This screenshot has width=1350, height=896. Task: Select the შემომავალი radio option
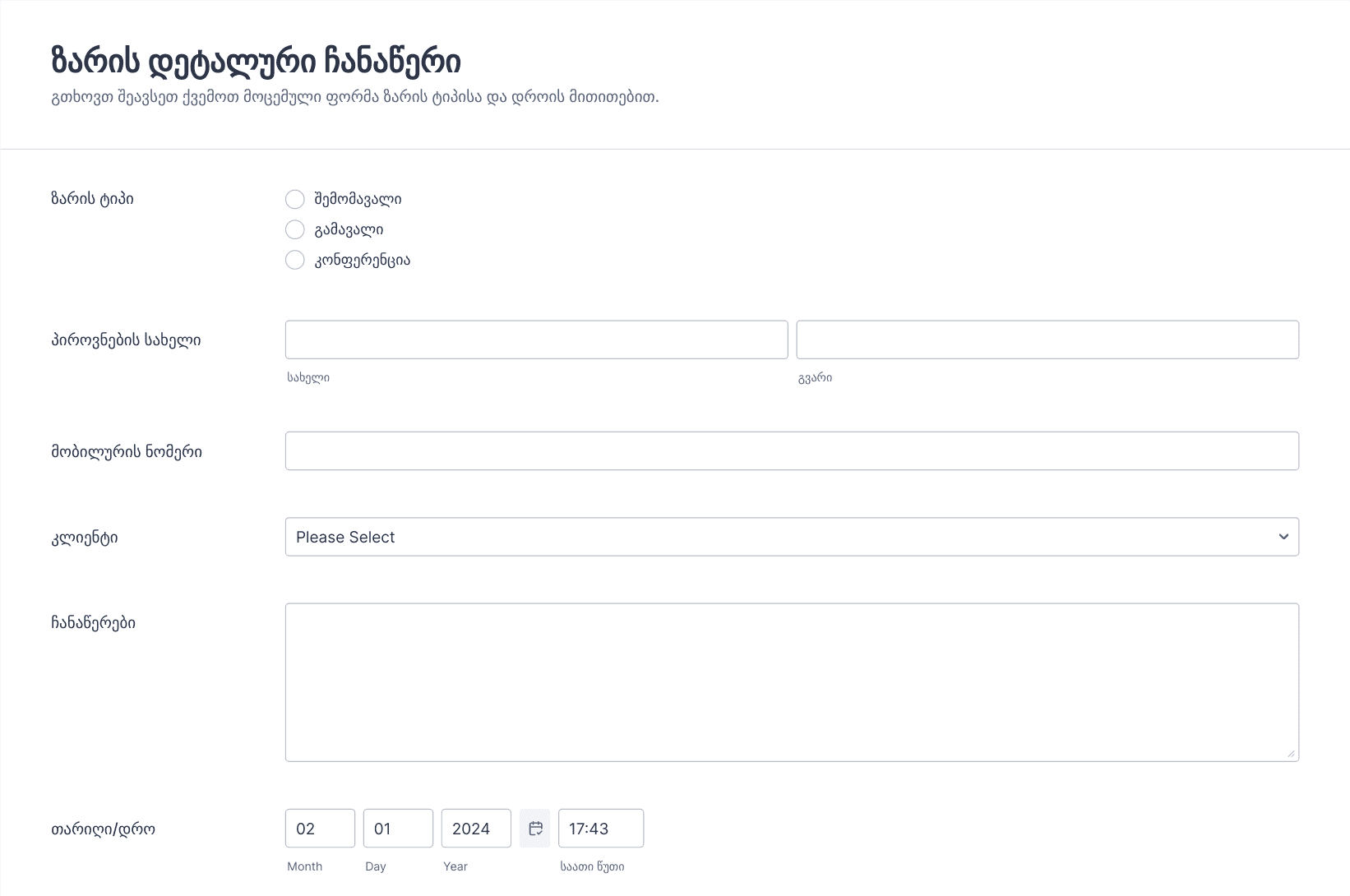tap(295, 200)
